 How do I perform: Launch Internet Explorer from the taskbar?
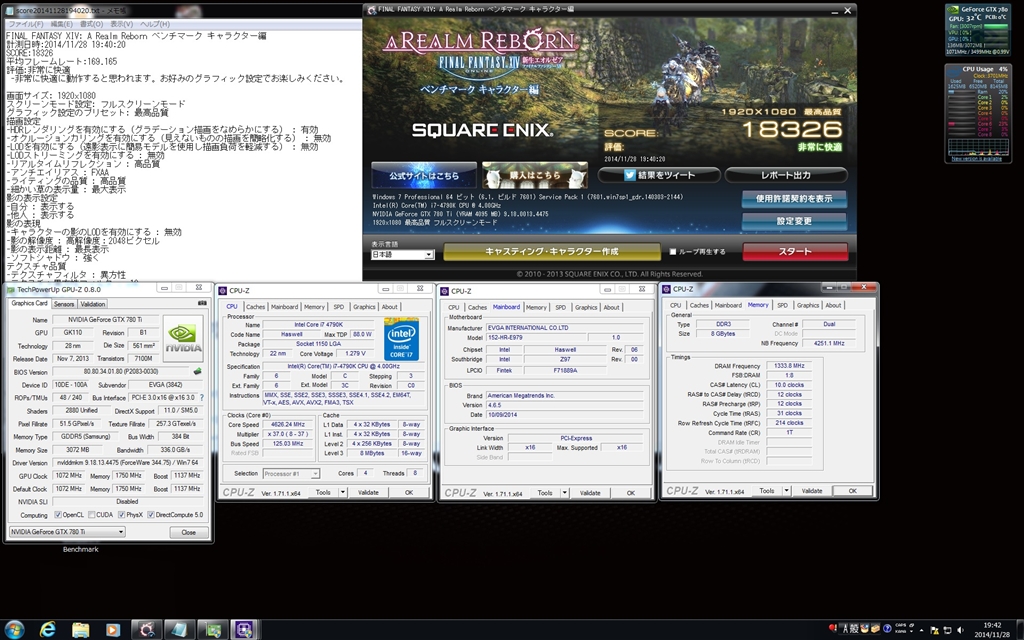click(48, 630)
